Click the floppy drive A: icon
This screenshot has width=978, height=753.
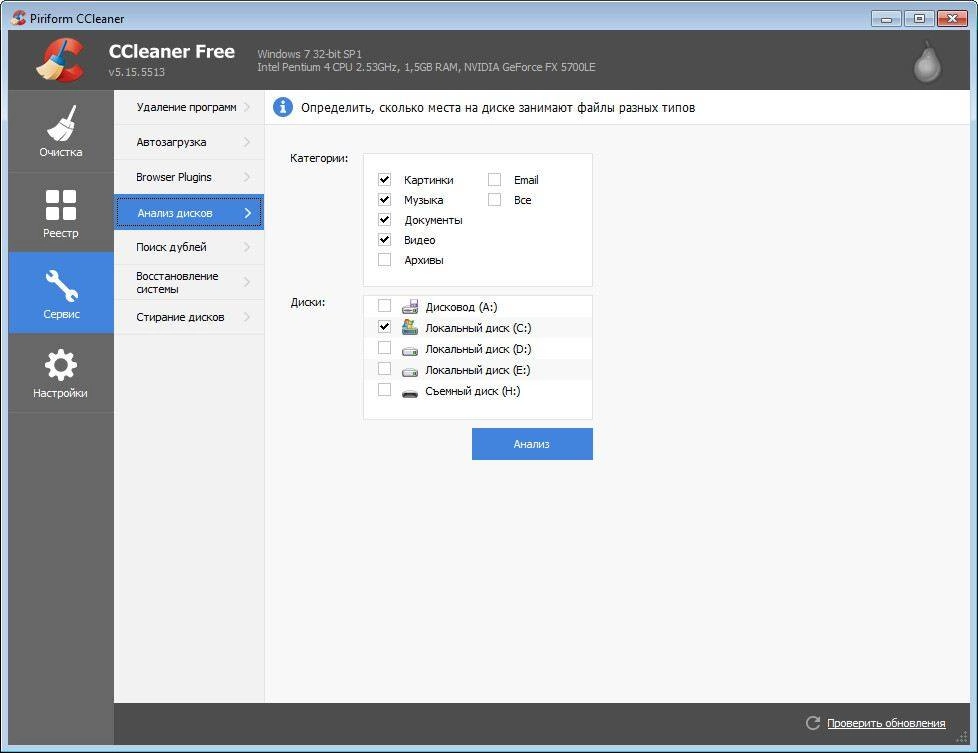pyautogui.click(x=410, y=306)
